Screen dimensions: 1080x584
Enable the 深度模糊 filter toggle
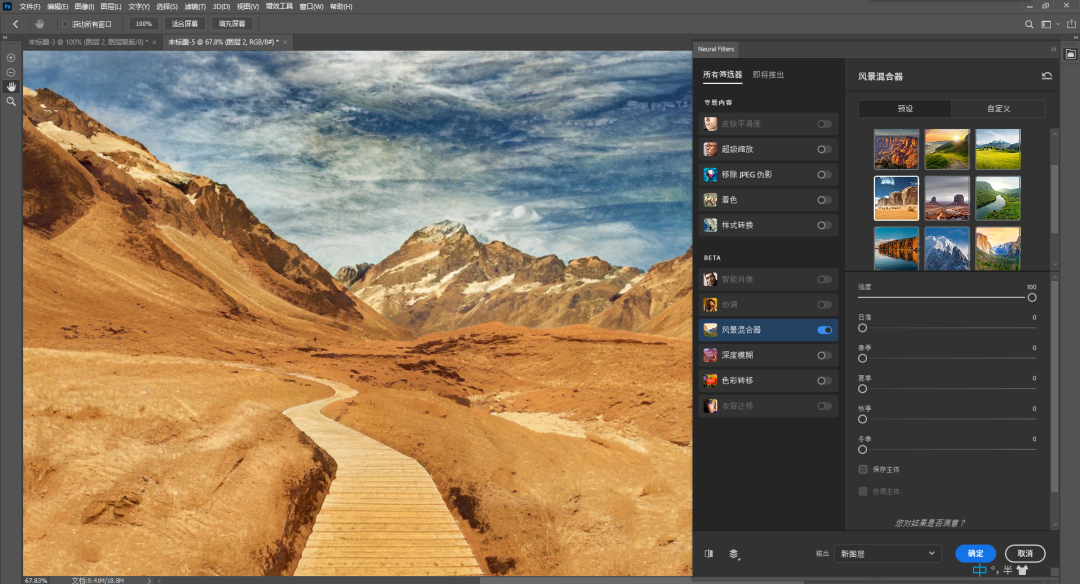click(x=824, y=355)
